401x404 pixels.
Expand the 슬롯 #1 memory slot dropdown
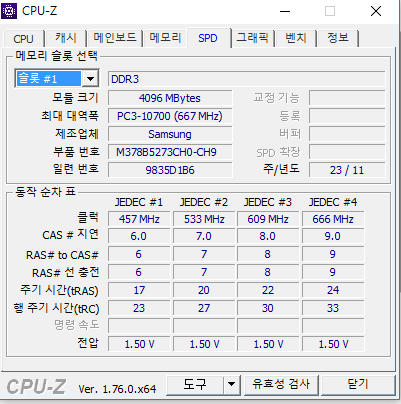coord(90,79)
